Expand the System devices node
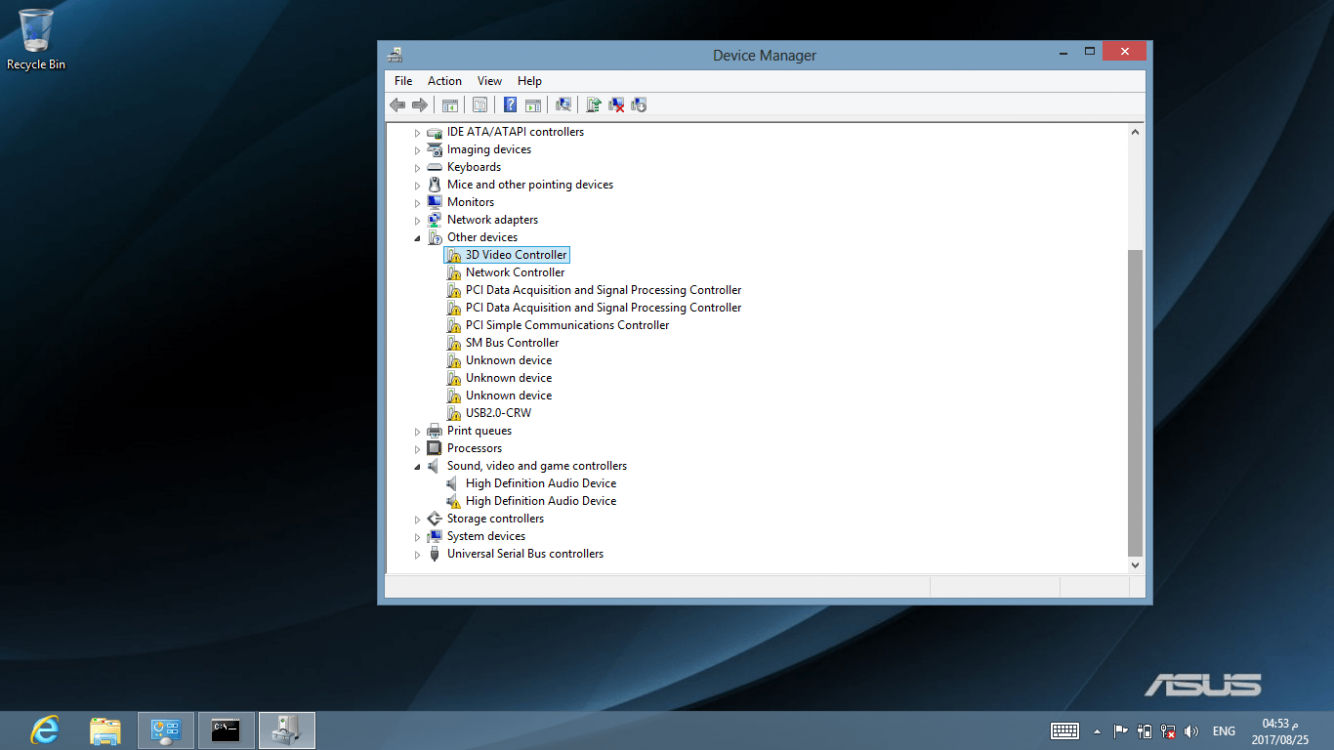1334x750 pixels. (418, 537)
